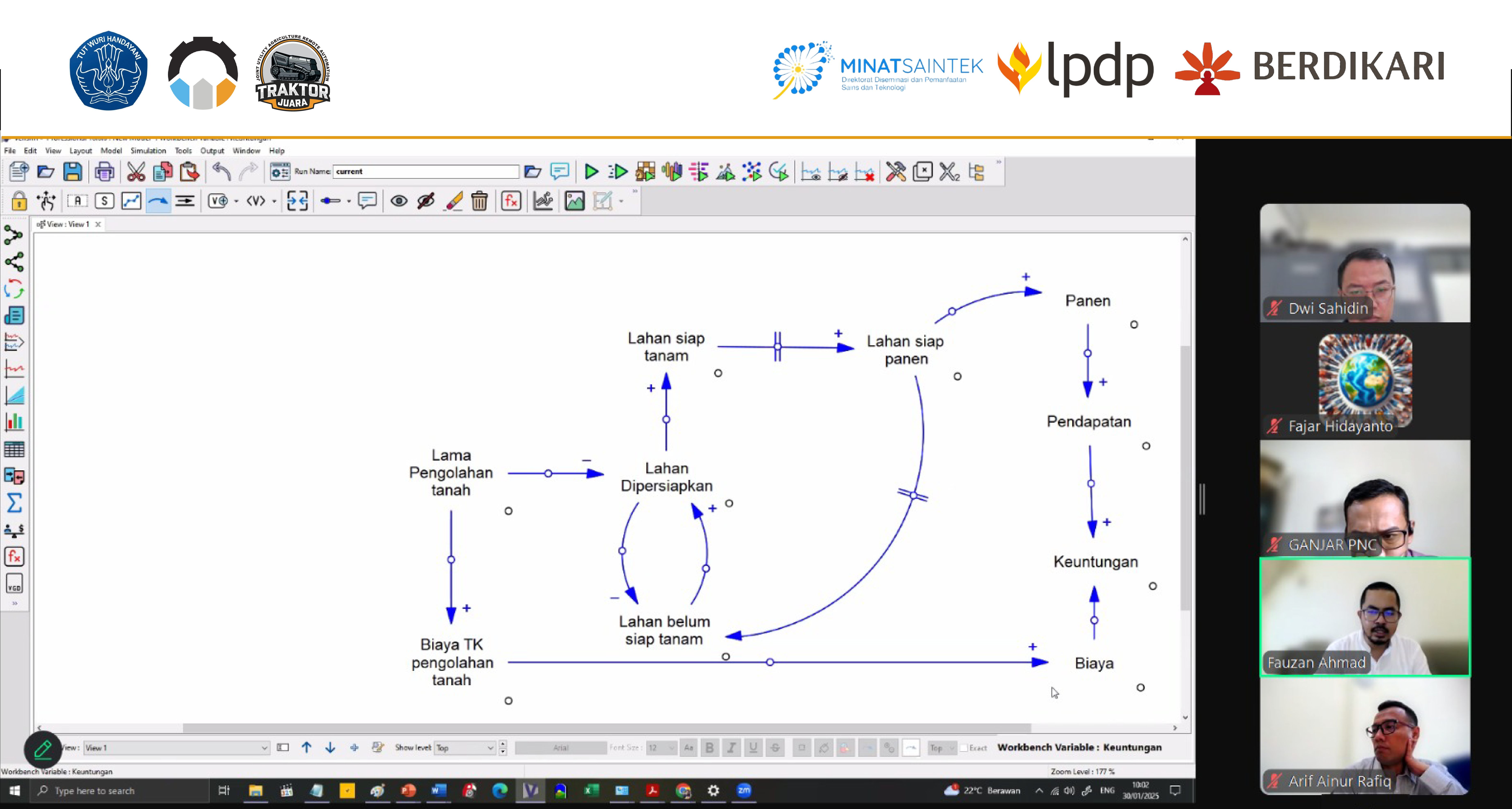The image size is (1512, 809).
Task: Click the game mode chess icon
Action: 645,172
